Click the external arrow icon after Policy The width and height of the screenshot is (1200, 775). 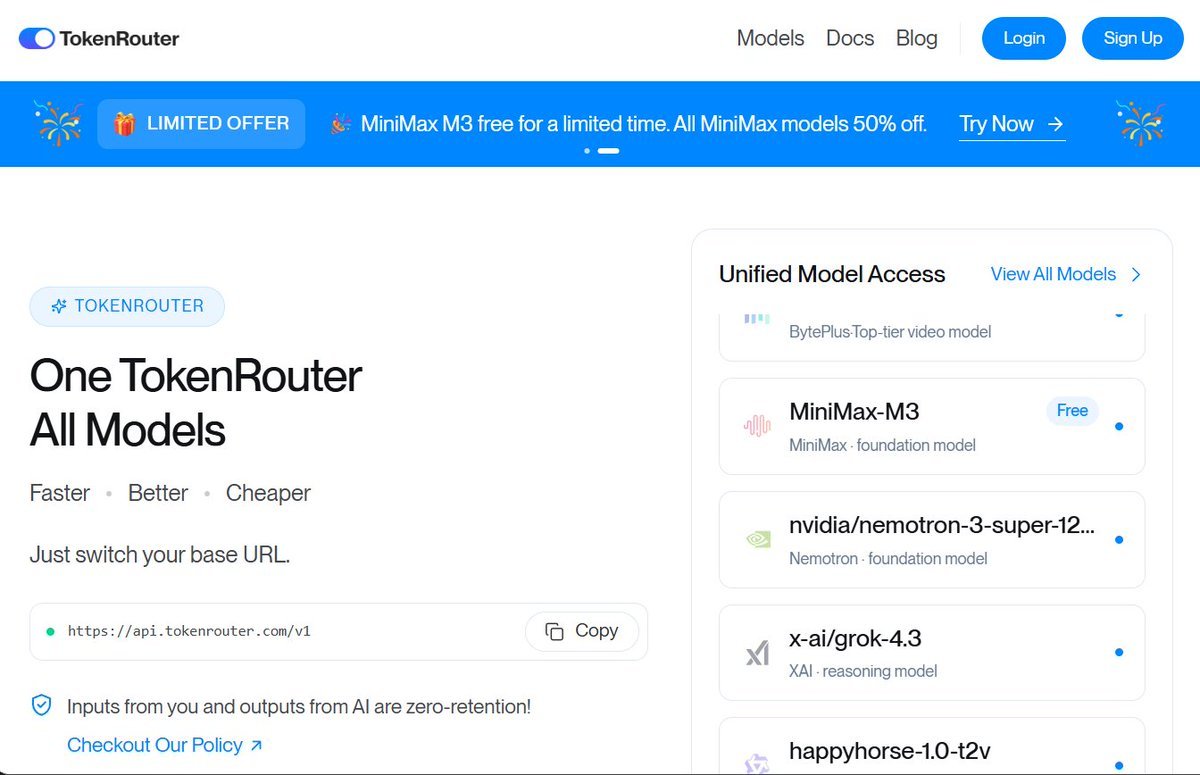(256, 745)
